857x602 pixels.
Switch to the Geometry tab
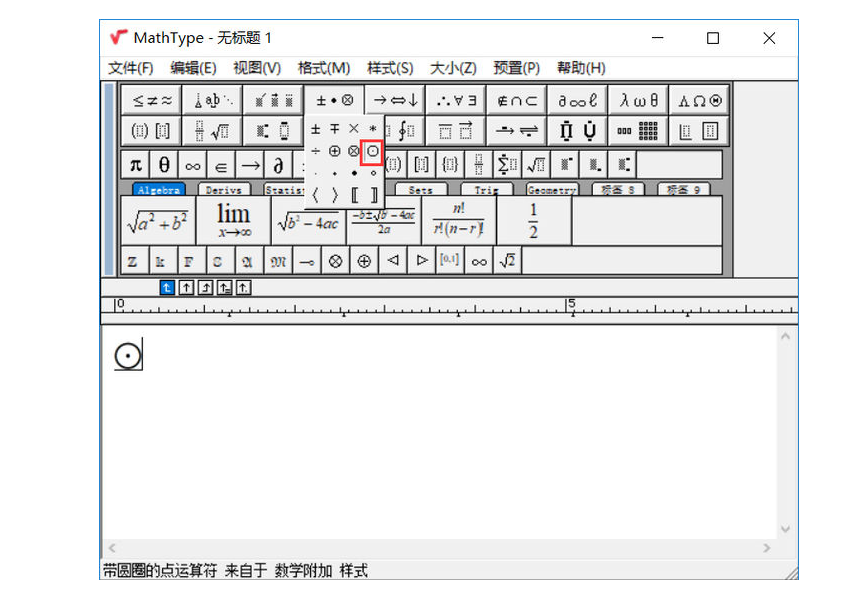tap(551, 190)
